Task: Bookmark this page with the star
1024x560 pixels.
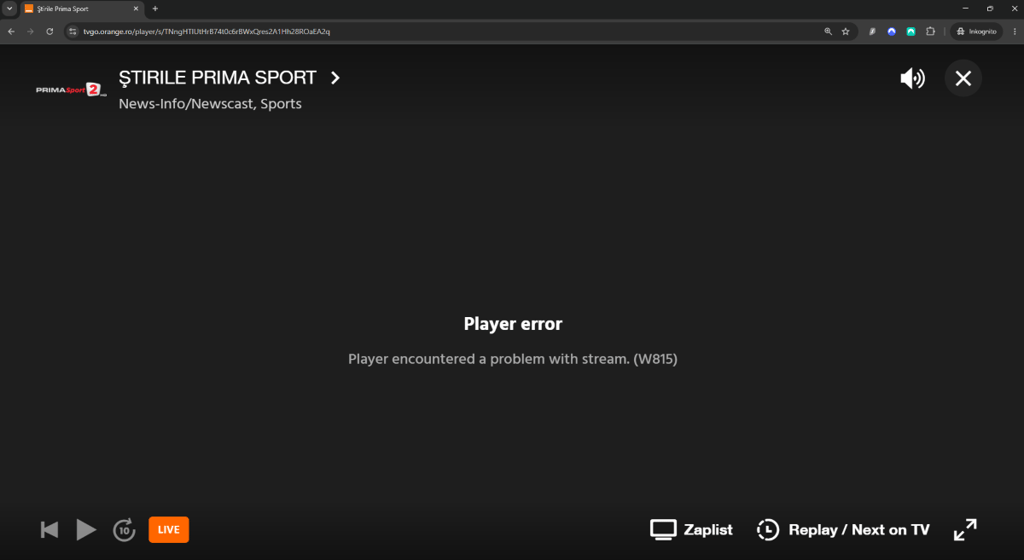Action: pyautogui.click(x=846, y=31)
